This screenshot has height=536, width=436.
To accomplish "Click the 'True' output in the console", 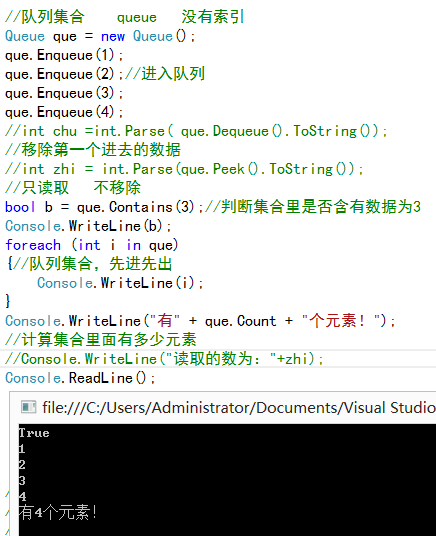I will (34, 433).
